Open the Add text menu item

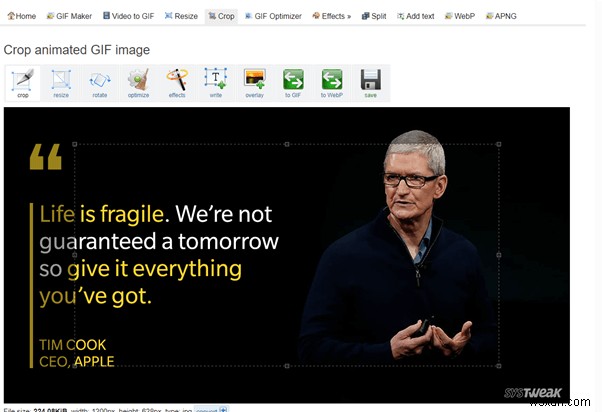coord(416,16)
